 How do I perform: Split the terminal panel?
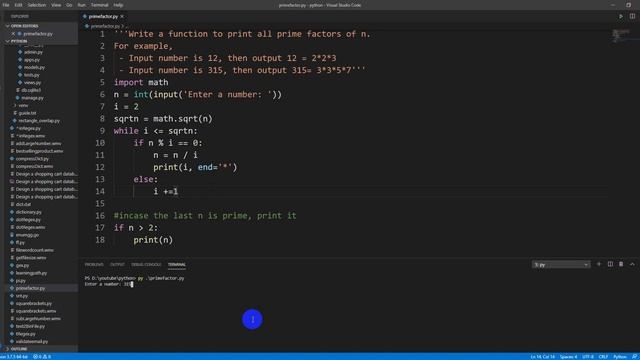coord(610,264)
